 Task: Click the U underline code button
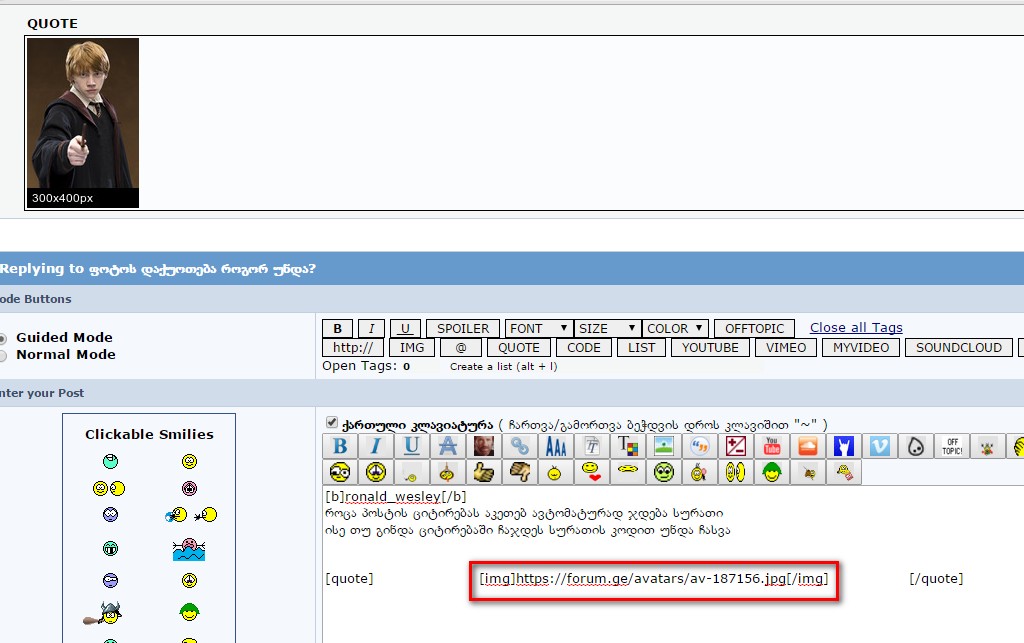click(x=406, y=328)
